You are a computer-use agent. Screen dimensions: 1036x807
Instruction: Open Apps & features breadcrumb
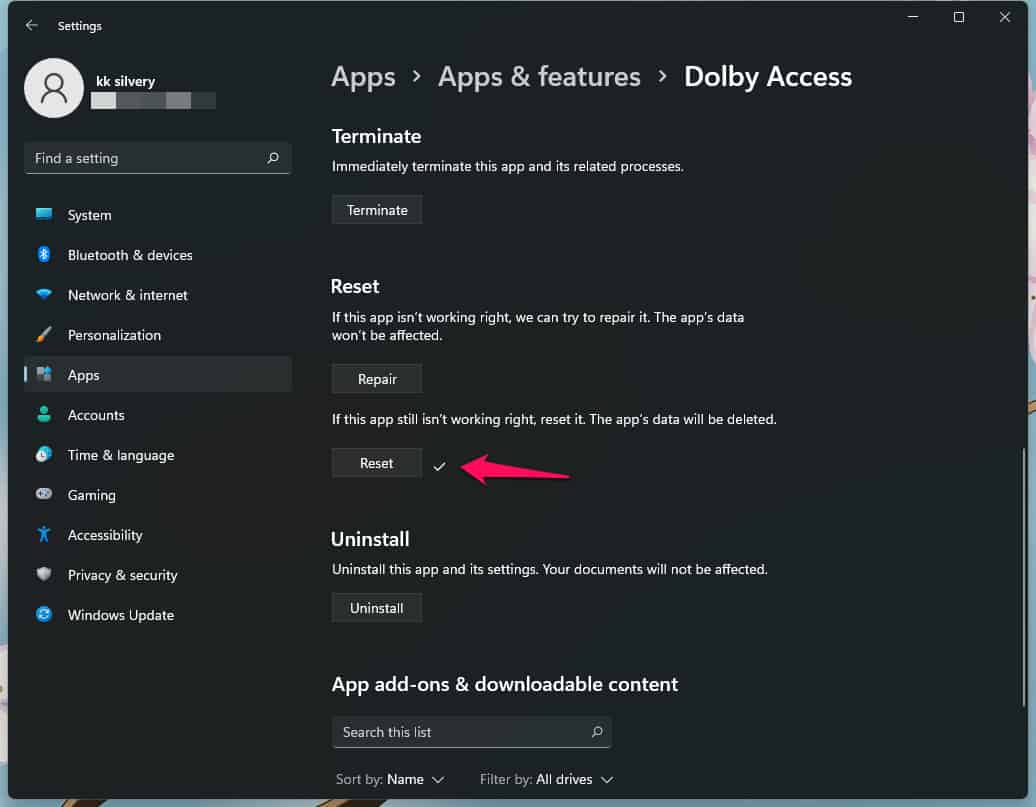coord(539,76)
